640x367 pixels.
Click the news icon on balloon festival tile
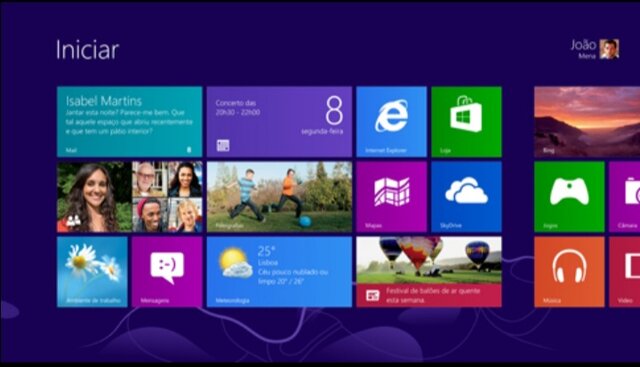pos(373,295)
